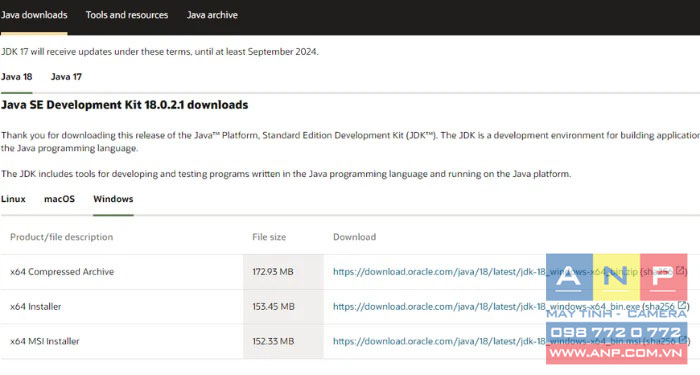This screenshot has width=700, height=375.
Task: Click the Java SE Development Kit 18.0.2.1 heading
Action: pyautogui.click(x=125, y=105)
